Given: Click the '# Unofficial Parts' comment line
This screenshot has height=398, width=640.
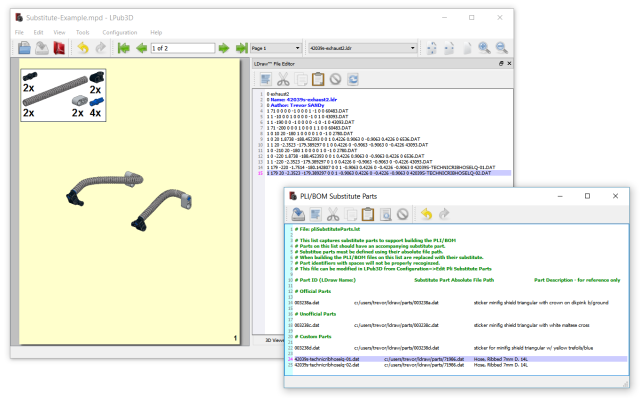Looking at the screenshot, I should [x=315, y=314].
